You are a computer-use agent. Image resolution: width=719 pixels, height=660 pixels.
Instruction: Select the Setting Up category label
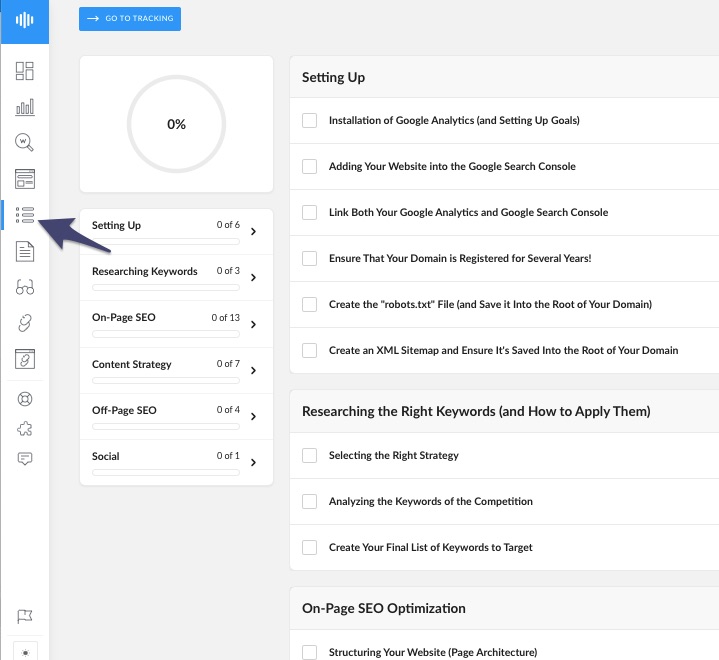coord(116,225)
